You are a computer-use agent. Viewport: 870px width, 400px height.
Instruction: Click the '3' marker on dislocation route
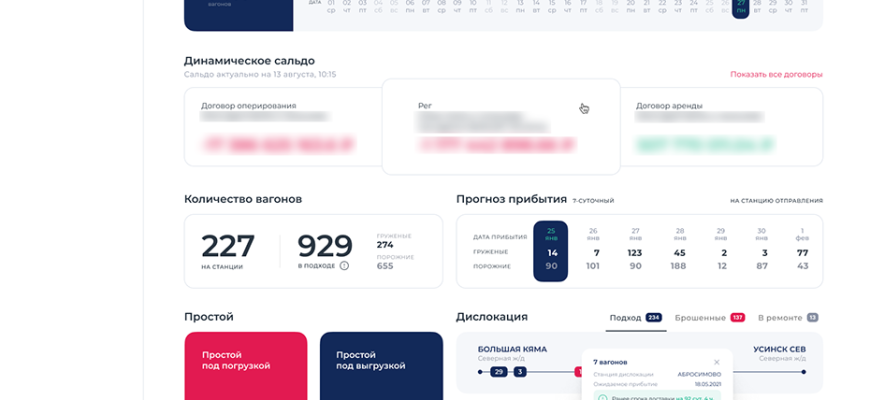[520, 372]
